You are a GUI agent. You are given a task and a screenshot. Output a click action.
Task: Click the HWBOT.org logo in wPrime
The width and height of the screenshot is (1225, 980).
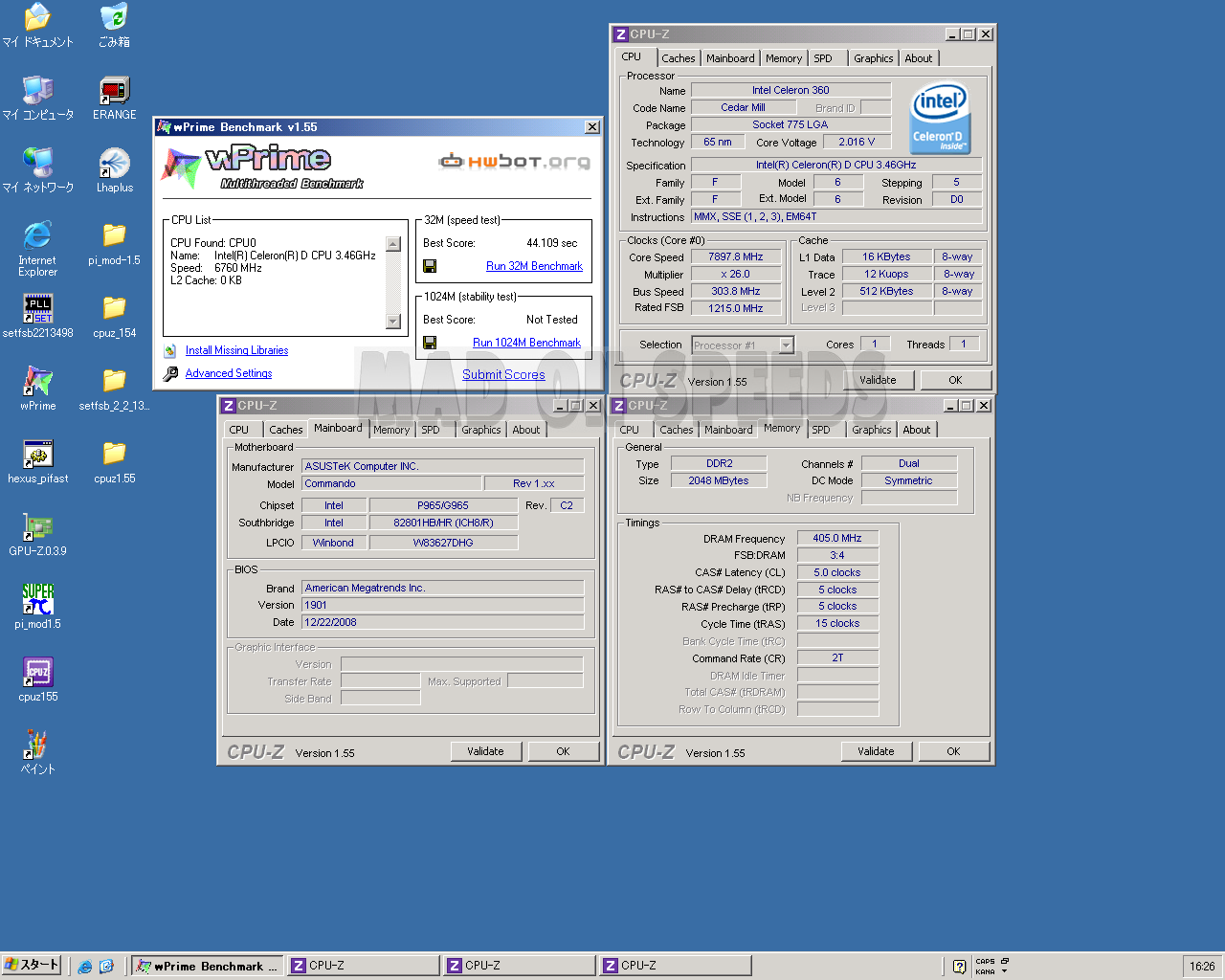click(514, 162)
